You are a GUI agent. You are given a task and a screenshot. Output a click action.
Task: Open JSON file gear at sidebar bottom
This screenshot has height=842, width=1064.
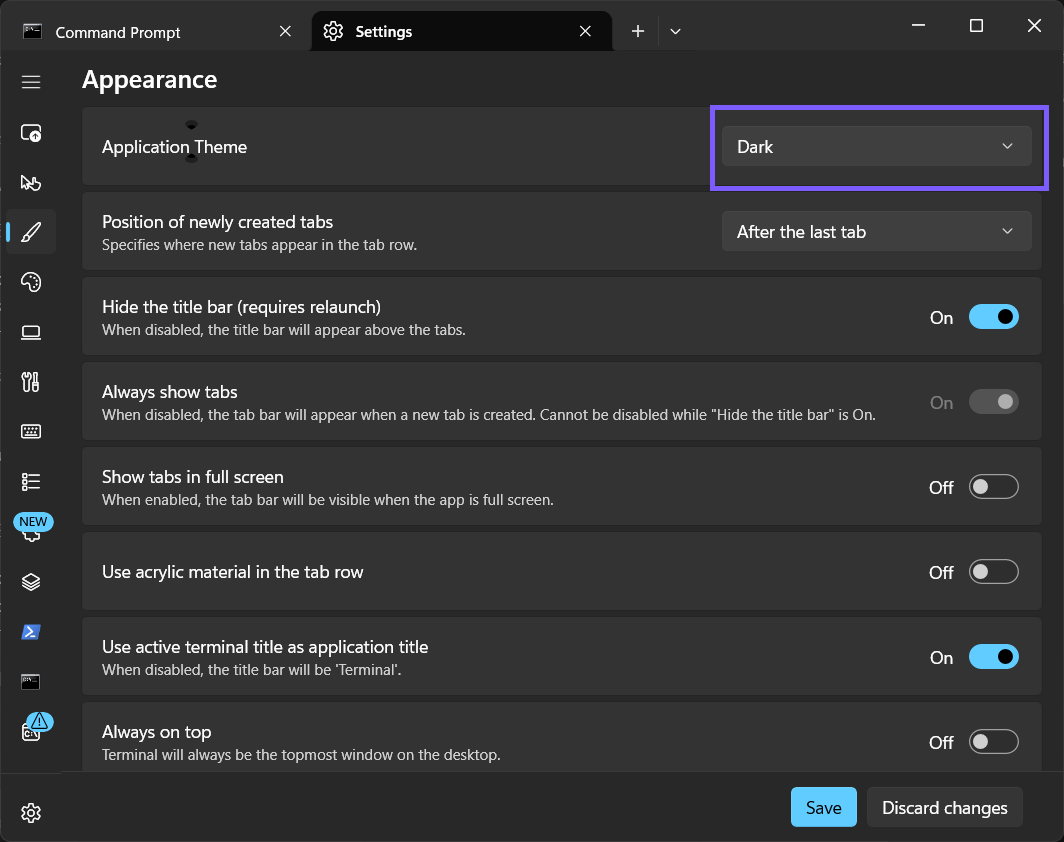pyautogui.click(x=31, y=813)
